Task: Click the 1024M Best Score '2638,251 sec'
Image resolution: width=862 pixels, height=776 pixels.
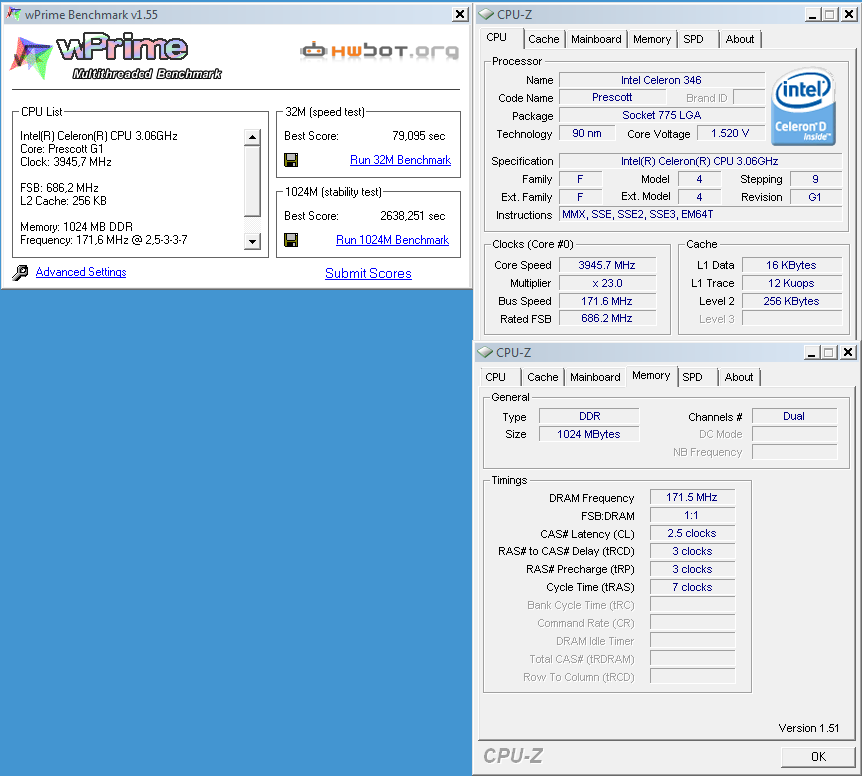Action: [x=412, y=216]
